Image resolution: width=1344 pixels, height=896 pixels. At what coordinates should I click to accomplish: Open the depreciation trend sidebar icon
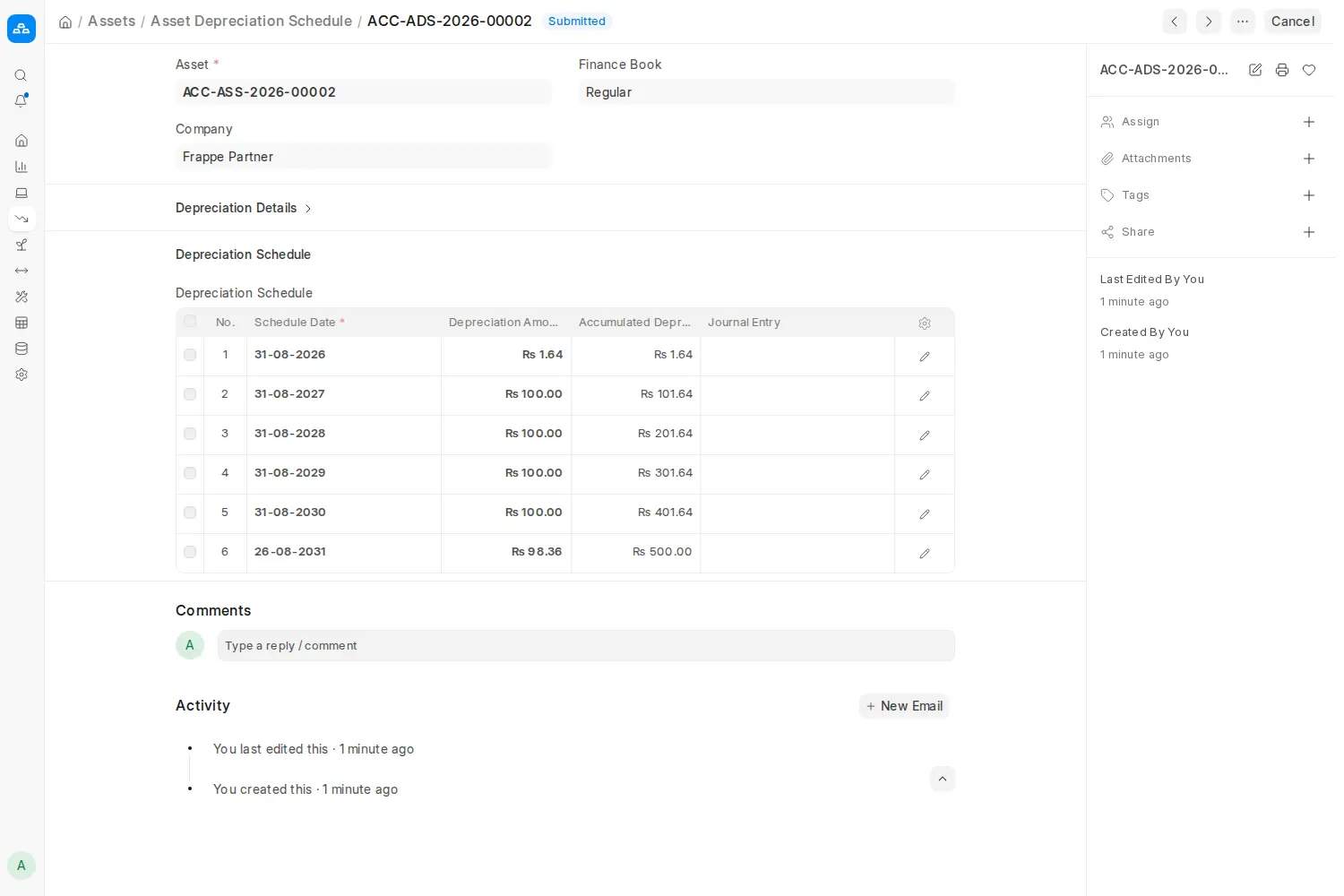click(22, 219)
